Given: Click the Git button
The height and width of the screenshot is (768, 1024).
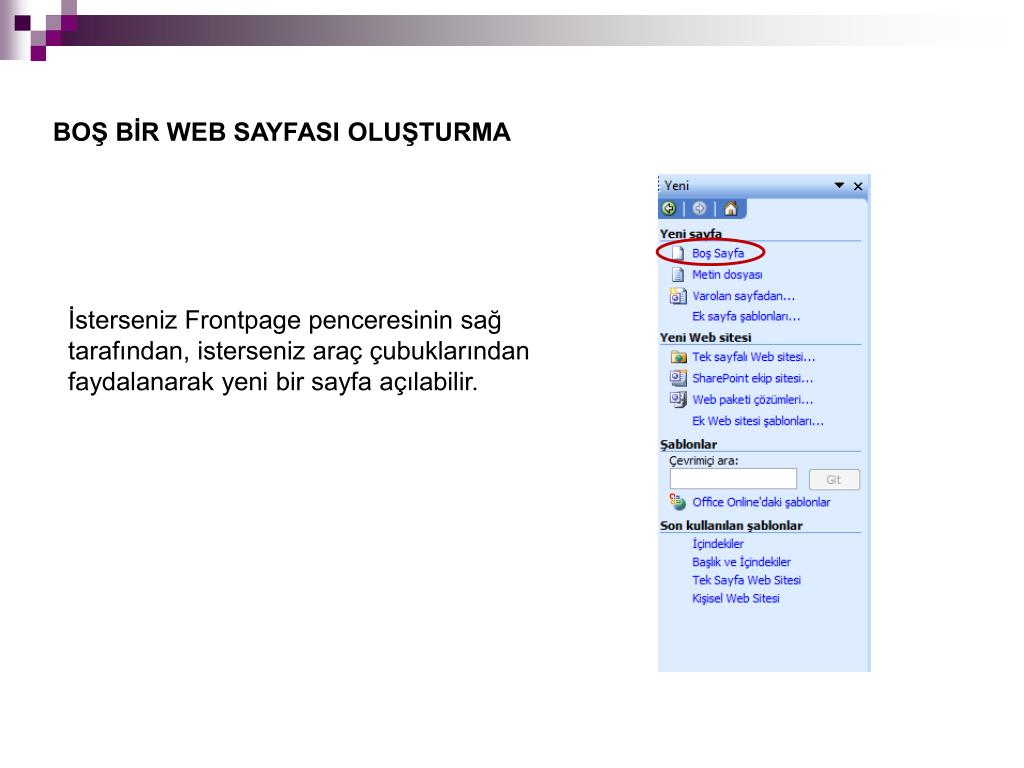Looking at the screenshot, I should (834, 479).
